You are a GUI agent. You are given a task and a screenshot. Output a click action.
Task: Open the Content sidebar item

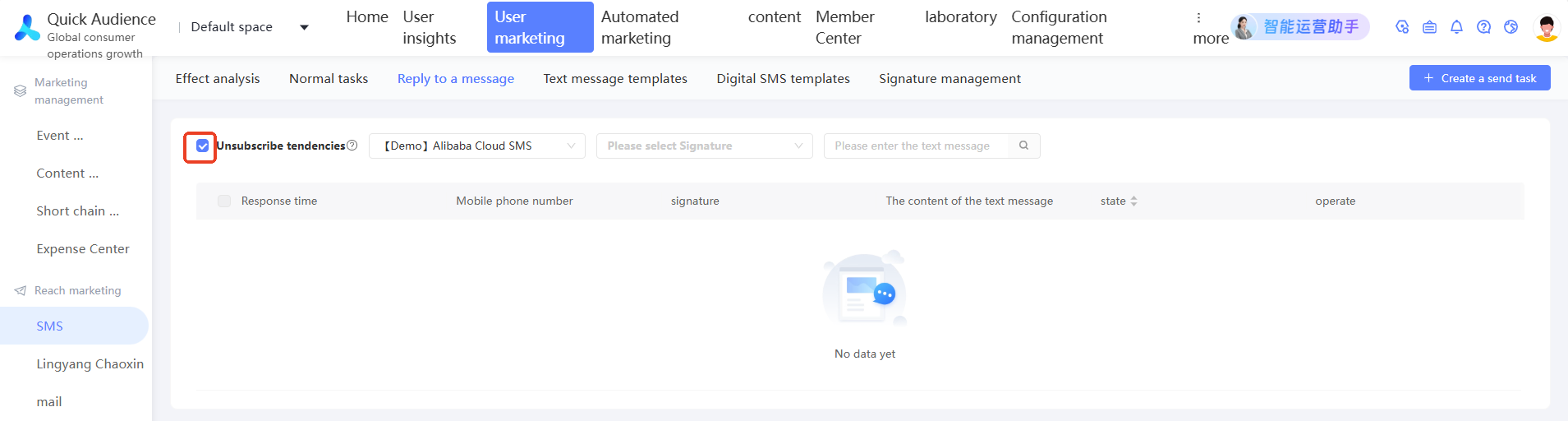coord(67,173)
